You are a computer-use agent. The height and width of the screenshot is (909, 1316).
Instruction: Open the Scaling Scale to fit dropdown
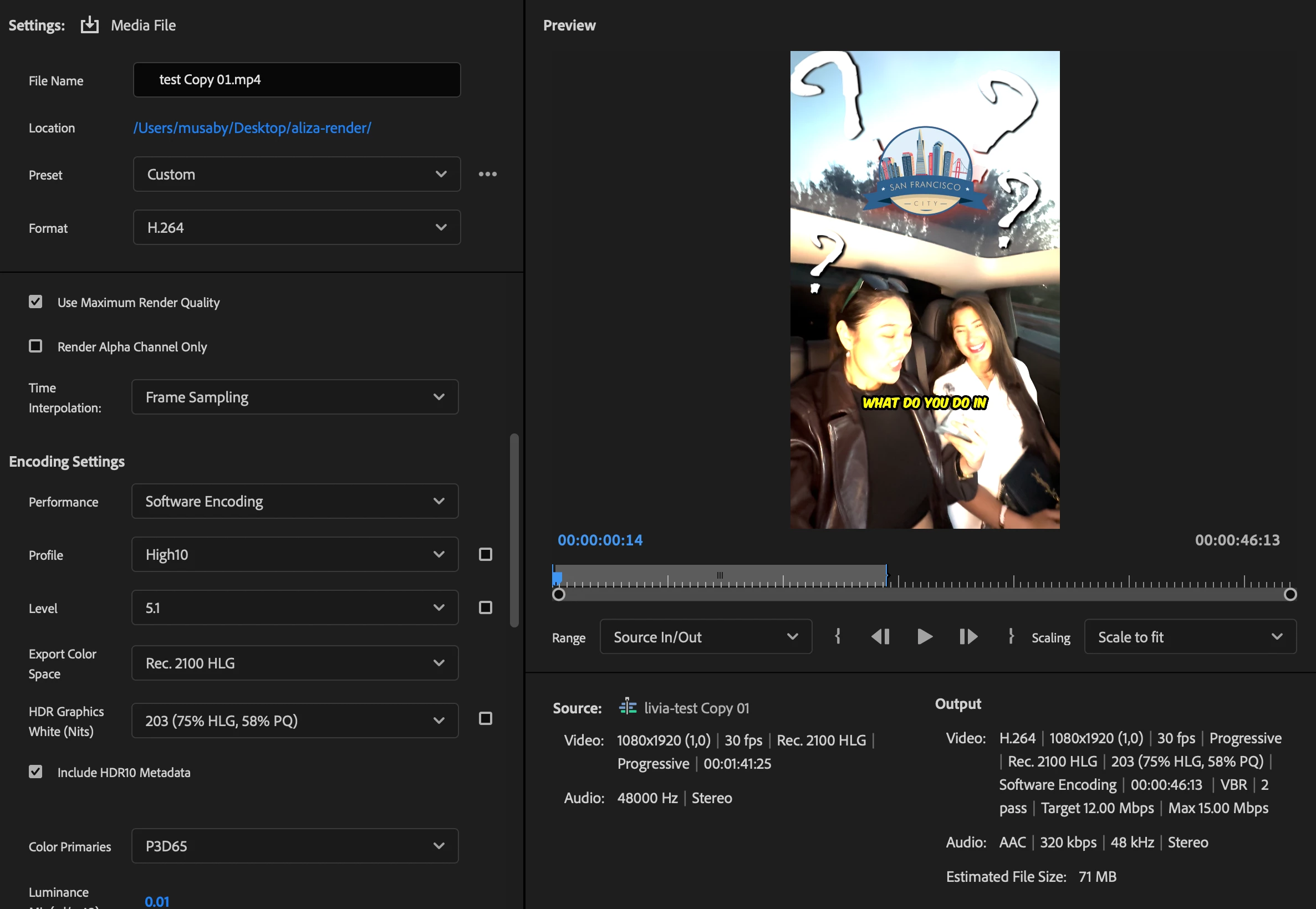(1190, 637)
